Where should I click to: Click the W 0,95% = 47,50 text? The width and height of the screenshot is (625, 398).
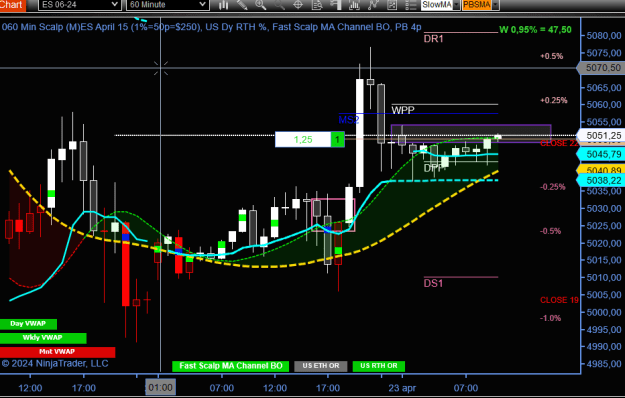click(535, 30)
